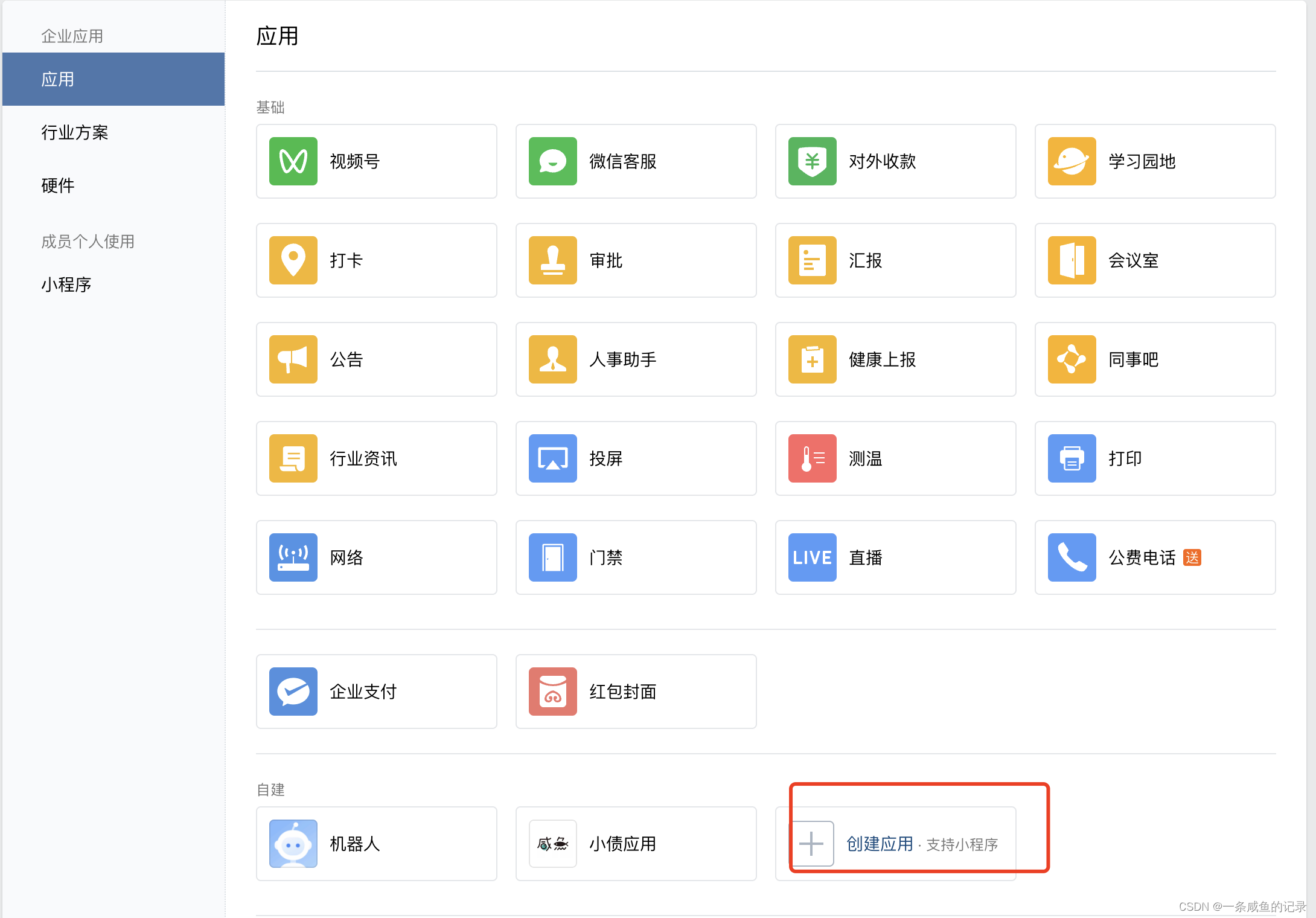
Task: Open the 机器人 robot avatar
Action: pos(293,844)
